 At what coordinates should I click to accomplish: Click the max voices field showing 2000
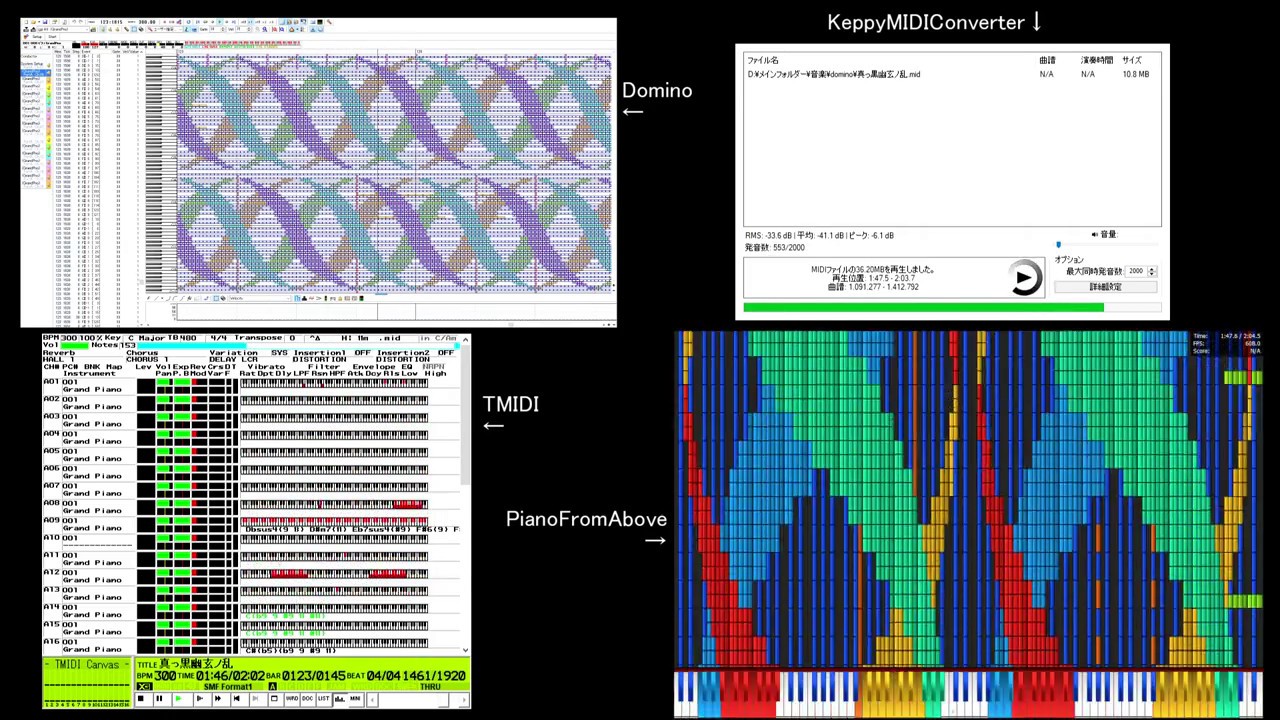click(1136, 271)
